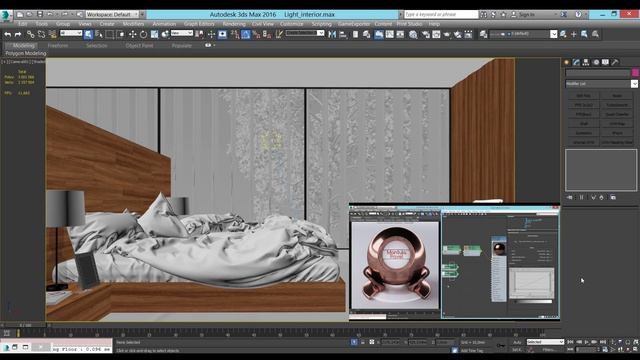This screenshot has height=360, width=640.
Task: Open the Rendered Frame Window icon
Action: click(x=436, y=35)
